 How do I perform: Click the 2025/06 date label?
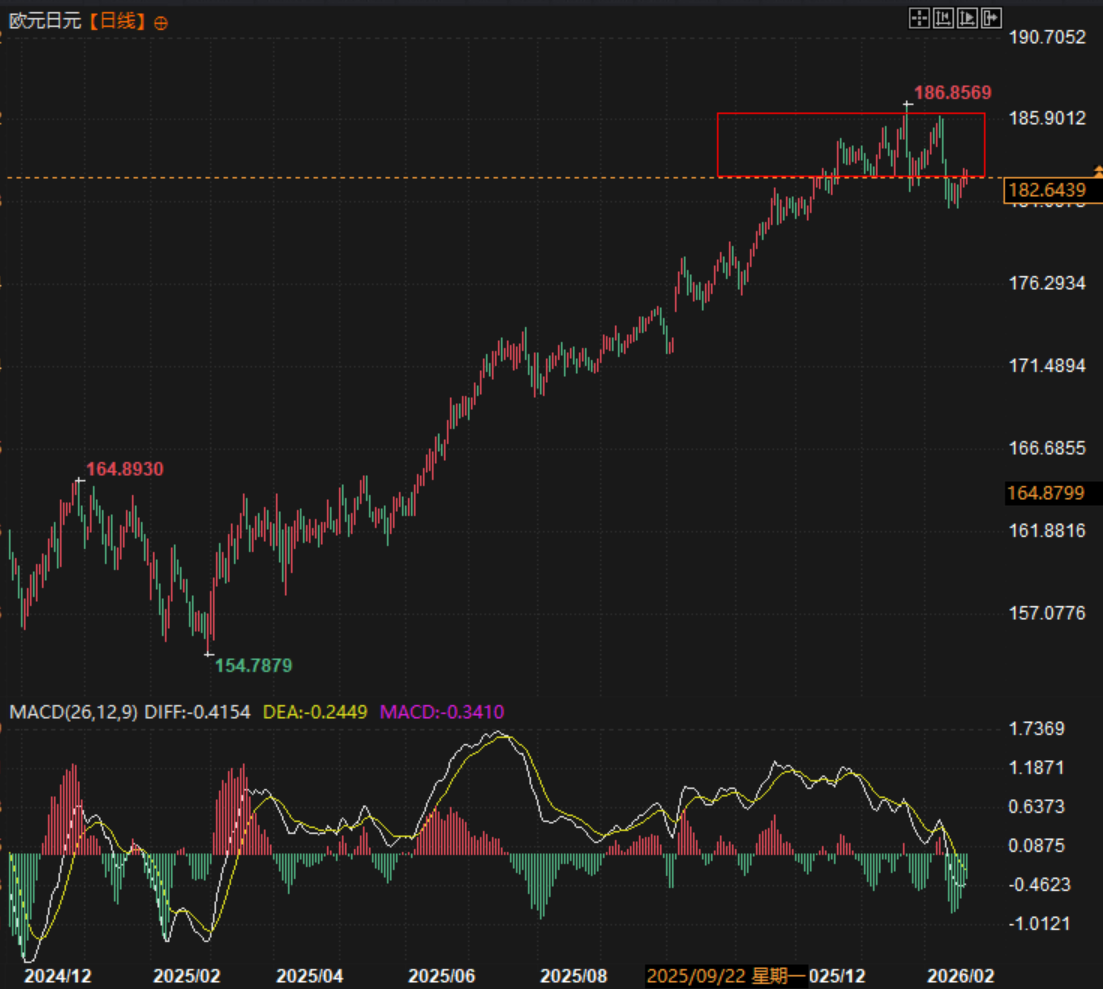point(442,976)
